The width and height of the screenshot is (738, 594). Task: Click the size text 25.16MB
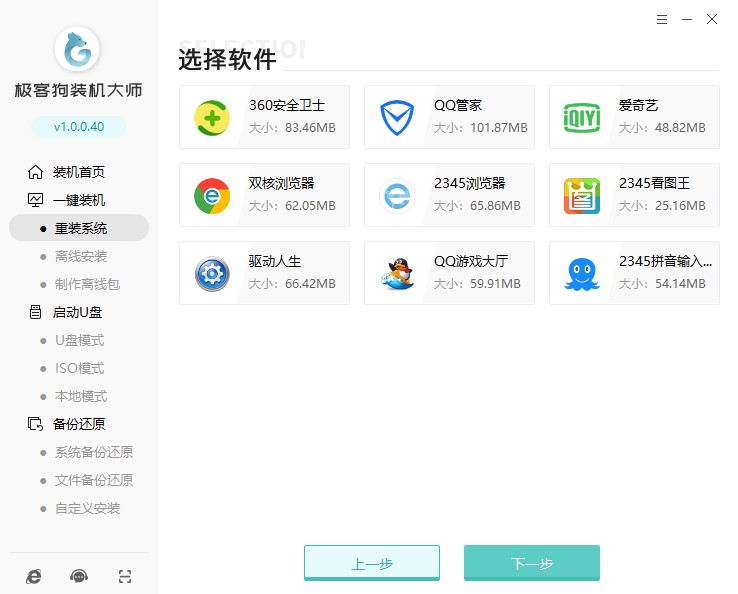coord(680,206)
